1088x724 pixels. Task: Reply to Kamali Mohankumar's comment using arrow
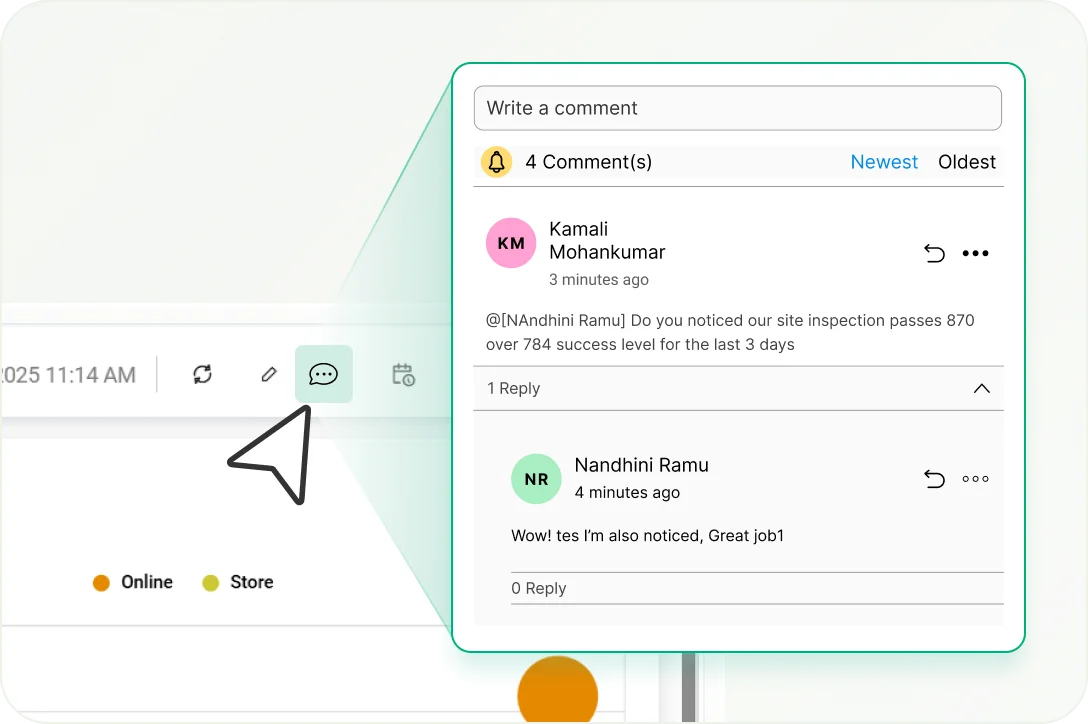tap(934, 253)
